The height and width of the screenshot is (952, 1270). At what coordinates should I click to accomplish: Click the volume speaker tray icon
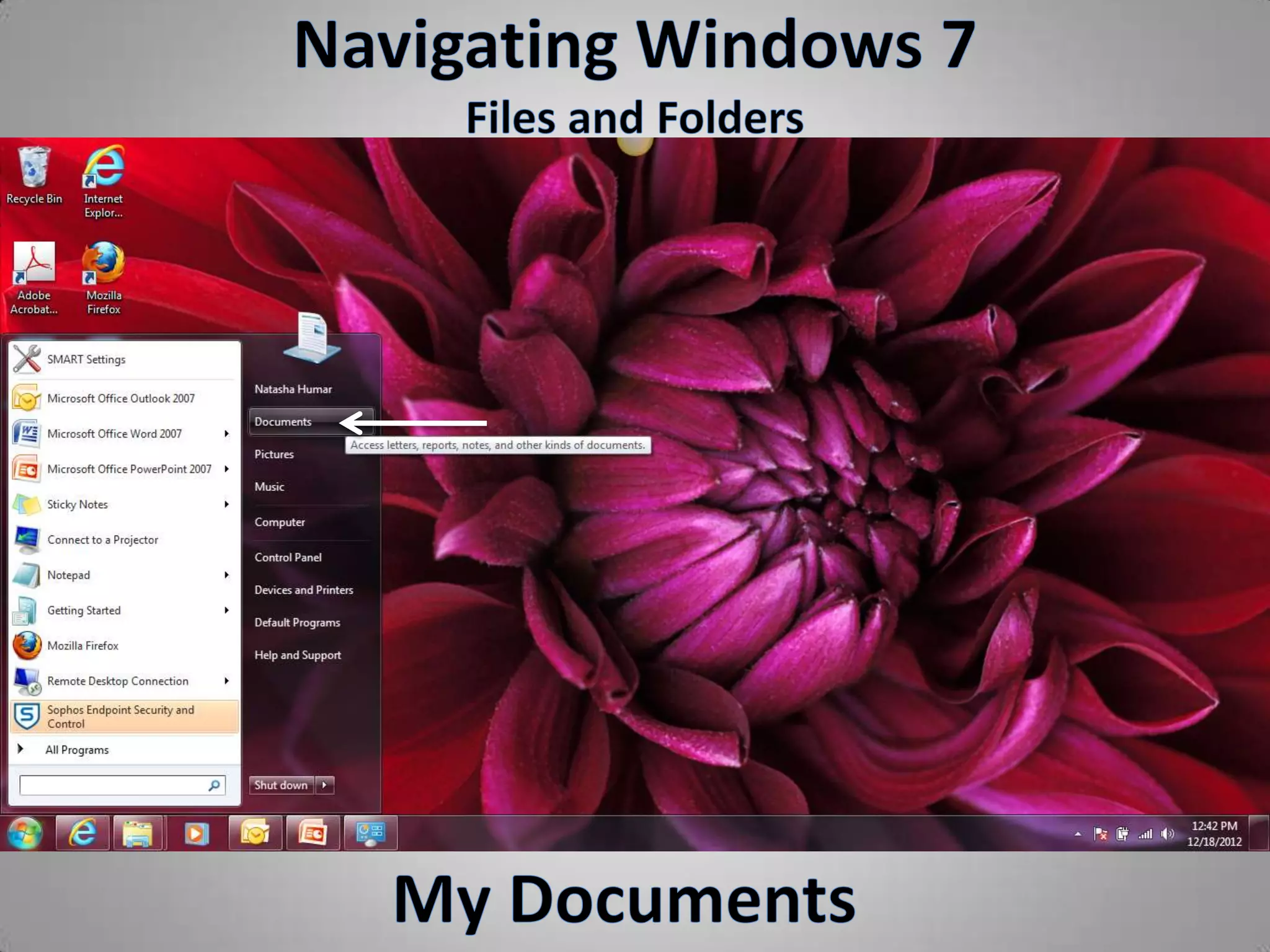coord(1167,834)
